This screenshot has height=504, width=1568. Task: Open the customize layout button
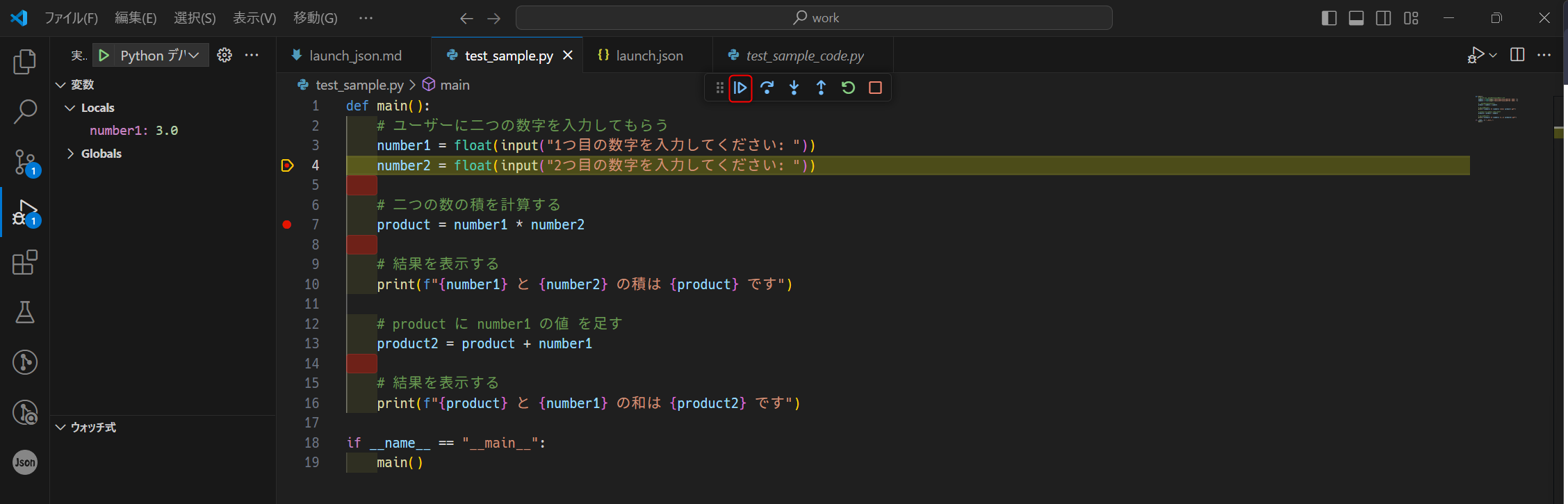pyautogui.click(x=1411, y=18)
